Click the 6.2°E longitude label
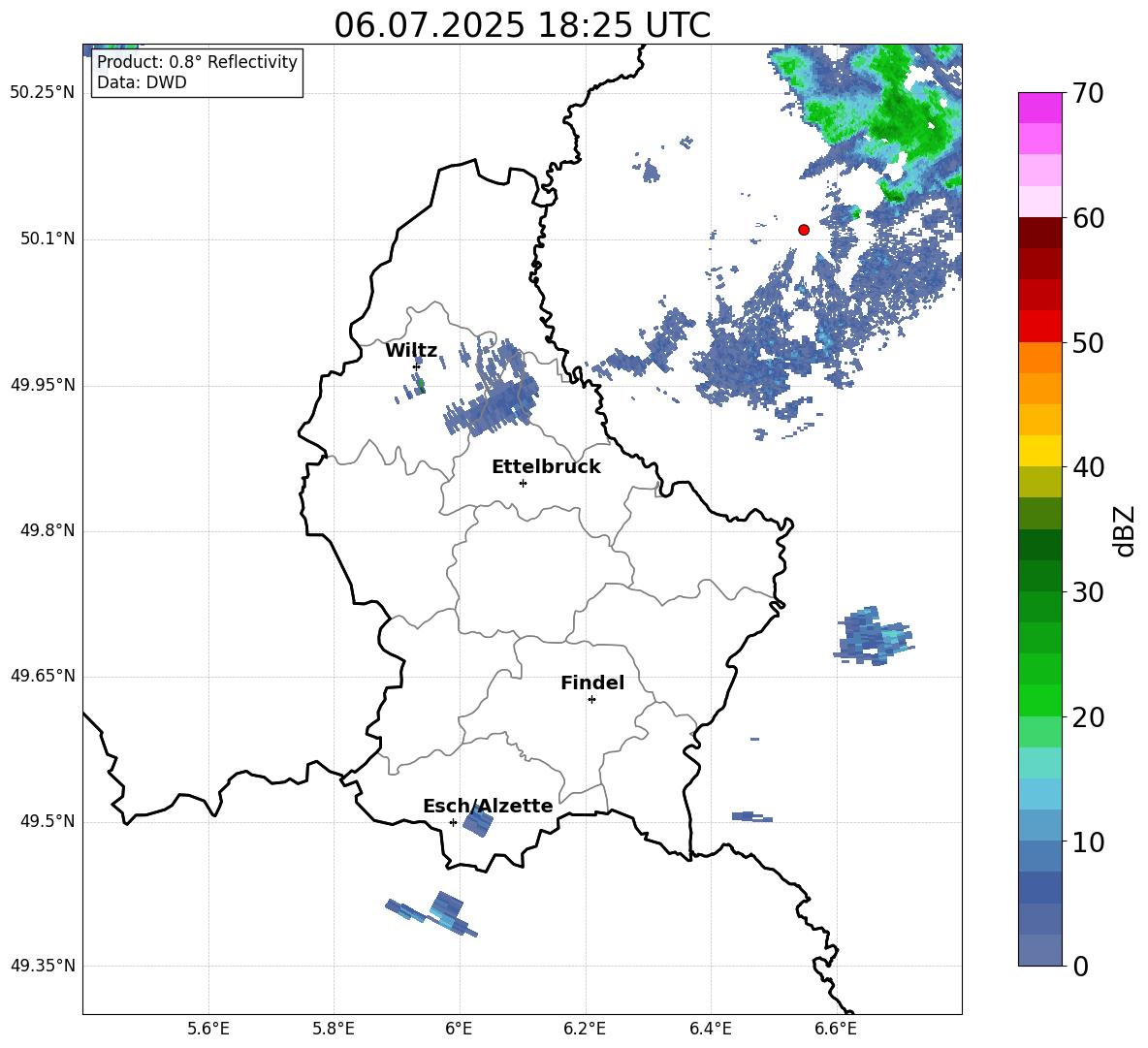The image size is (1148, 1048). click(585, 1029)
